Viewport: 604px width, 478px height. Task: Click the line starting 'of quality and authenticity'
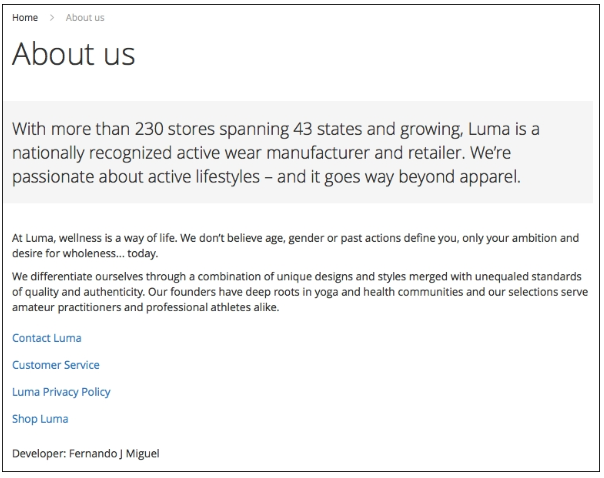point(296,292)
